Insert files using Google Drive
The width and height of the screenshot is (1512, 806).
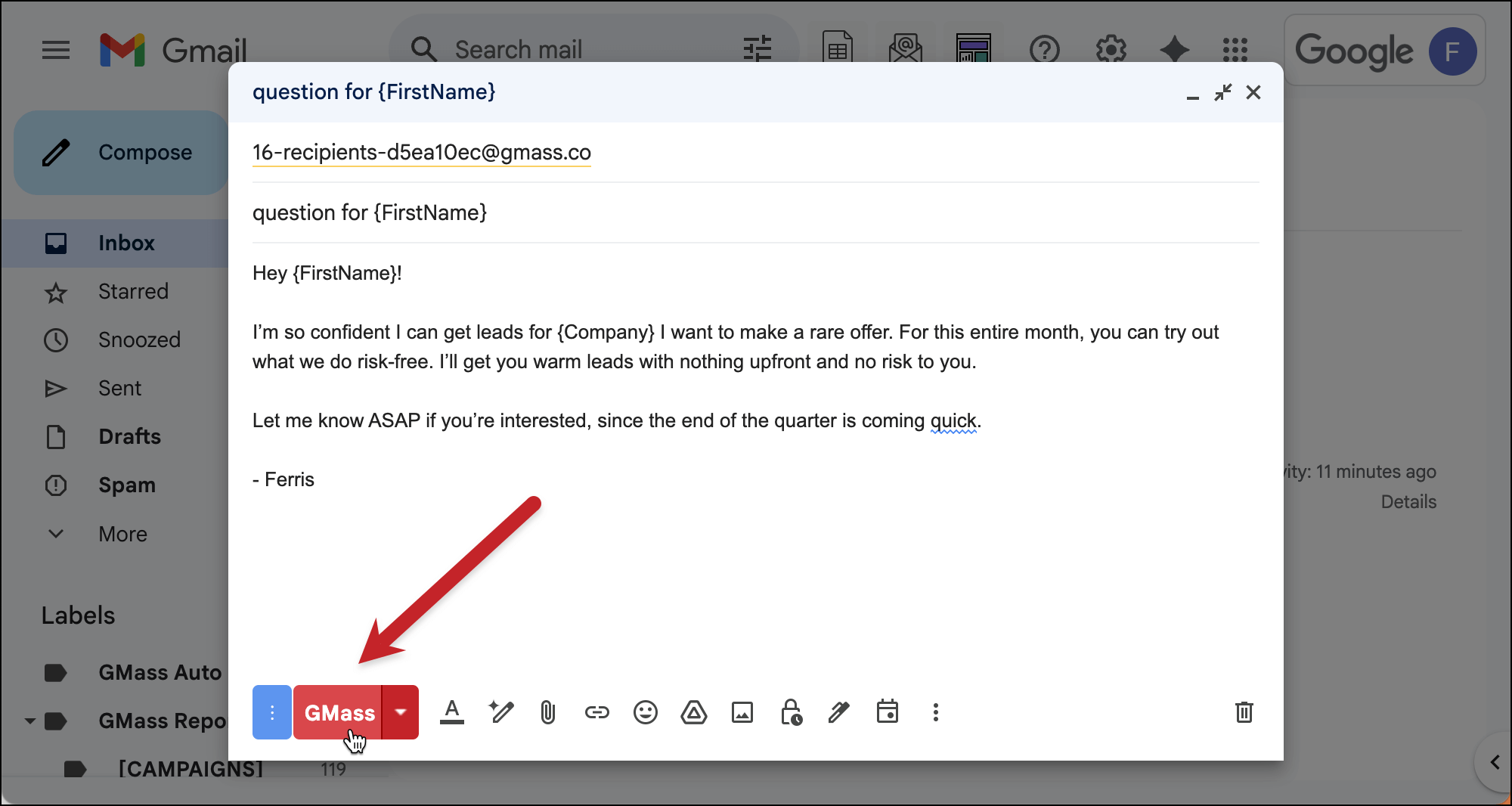pyautogui.click(x=693, y=712)
